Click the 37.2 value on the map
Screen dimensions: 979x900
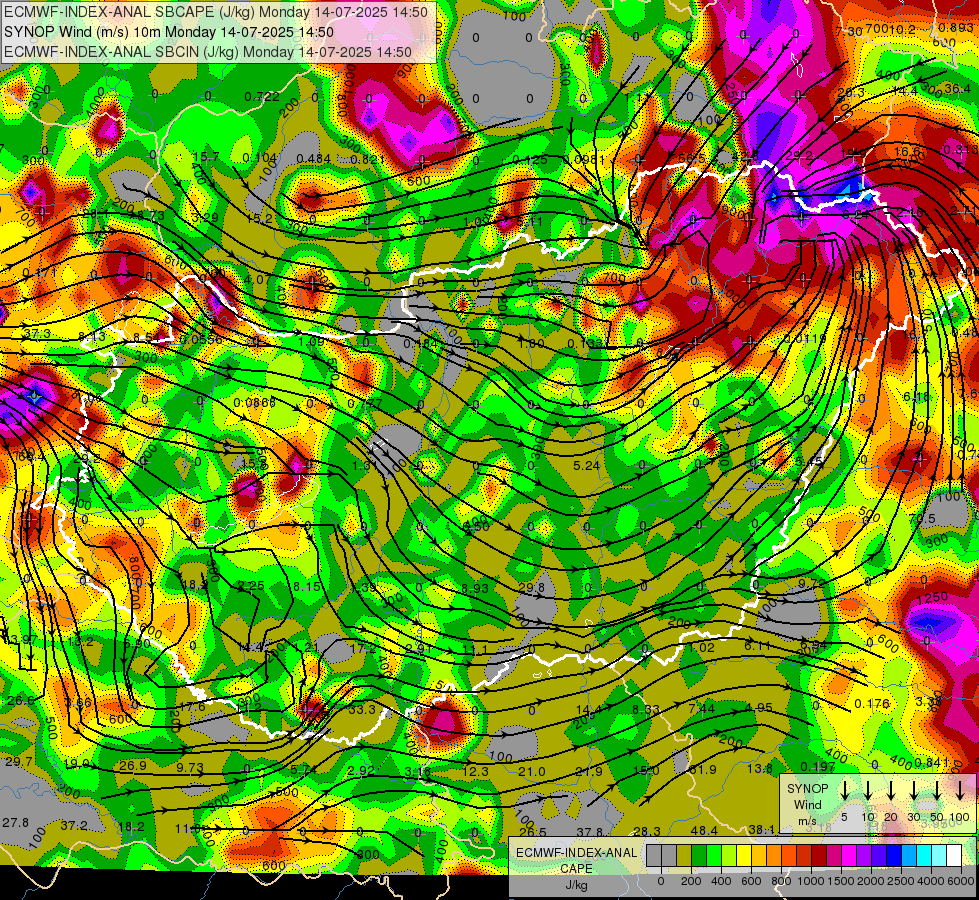[x=74, y=826]
